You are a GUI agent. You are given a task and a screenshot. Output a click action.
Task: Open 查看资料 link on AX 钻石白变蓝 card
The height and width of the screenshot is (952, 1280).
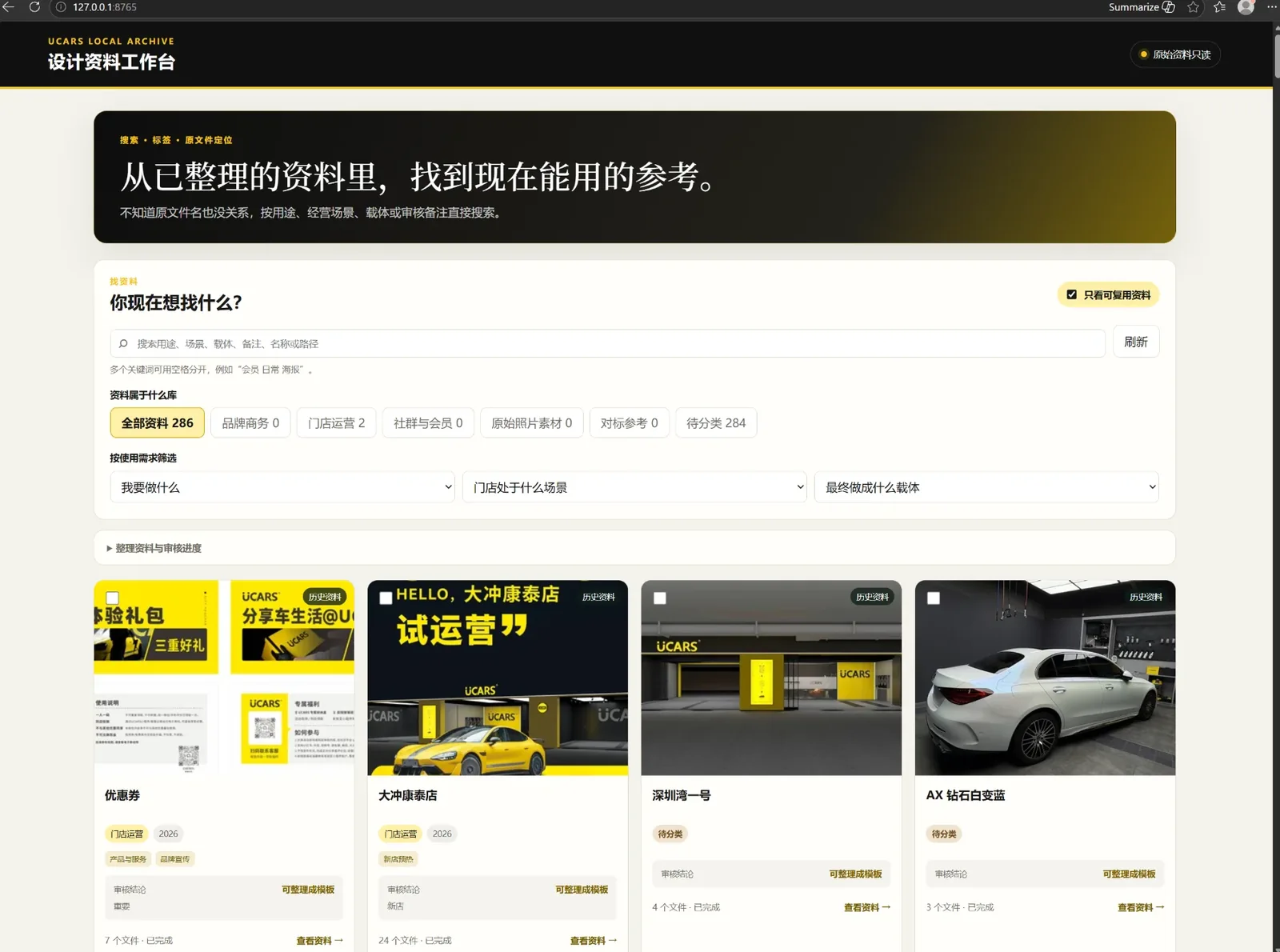(1140, 907)
